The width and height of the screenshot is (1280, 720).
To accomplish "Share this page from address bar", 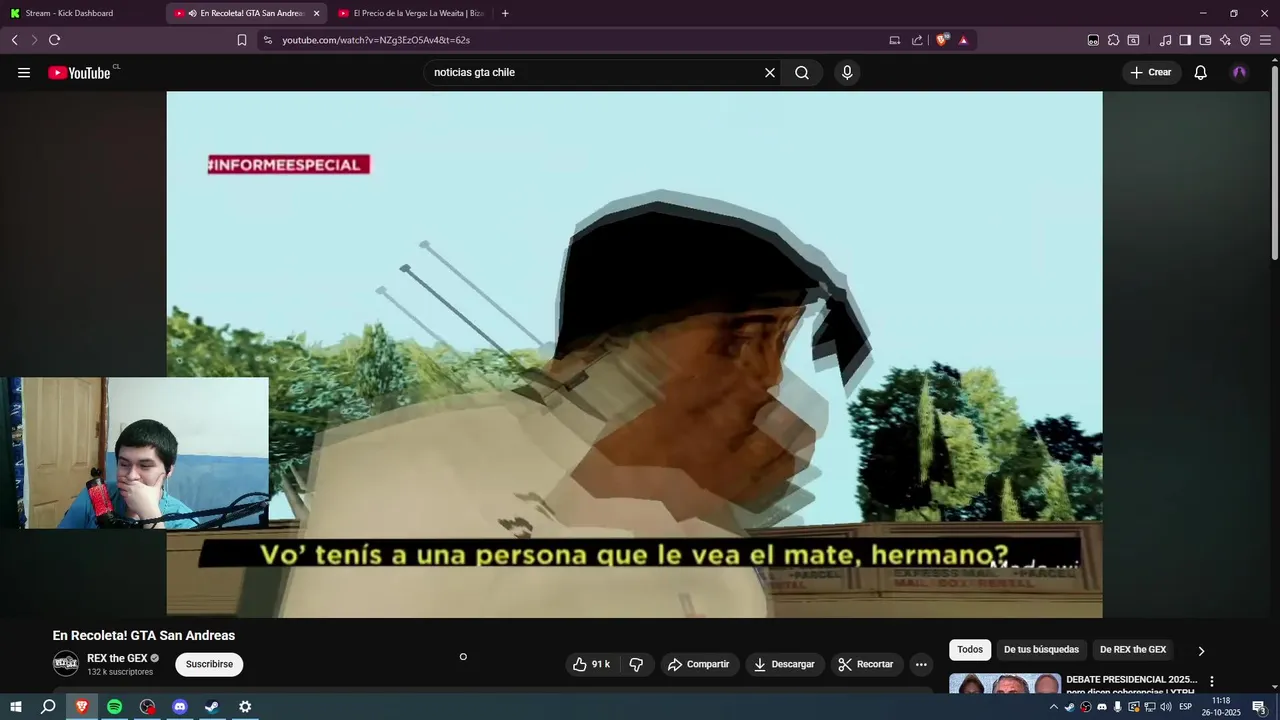I will [917, 40].
